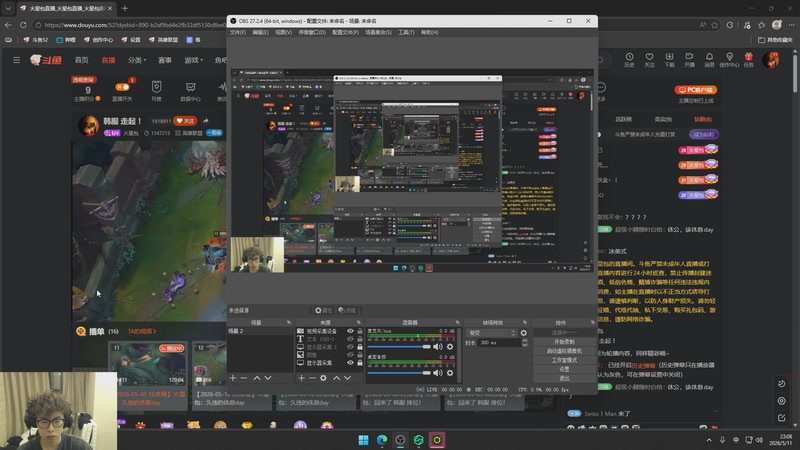Mute the 麦克风/Aux speaker icon
Viewport: 800px width, 450px height.
pyautogui.click(x=438, y=347)
